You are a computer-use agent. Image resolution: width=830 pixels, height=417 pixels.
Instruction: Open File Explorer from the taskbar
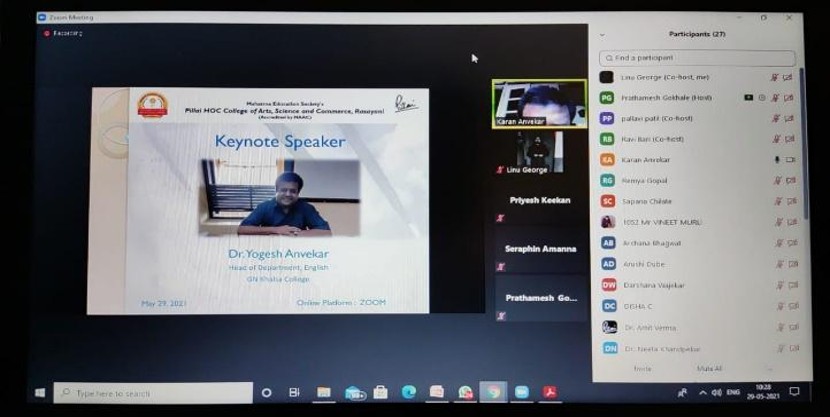(x=324, y=393)
